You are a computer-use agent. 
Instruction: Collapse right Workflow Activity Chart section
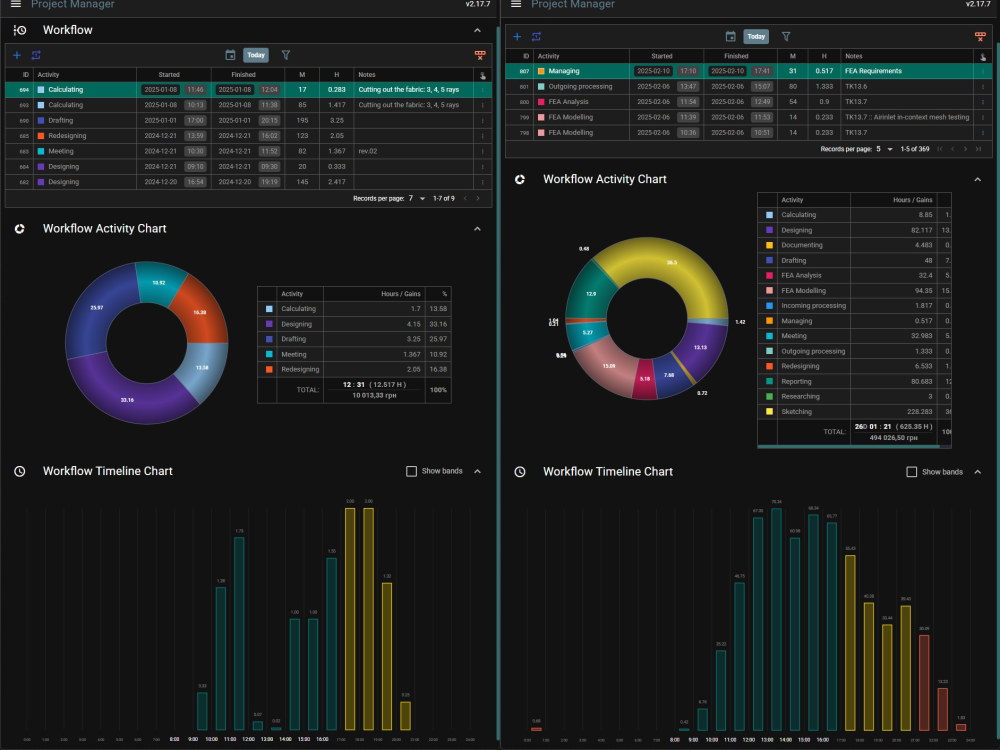click(x=977, y=179)
